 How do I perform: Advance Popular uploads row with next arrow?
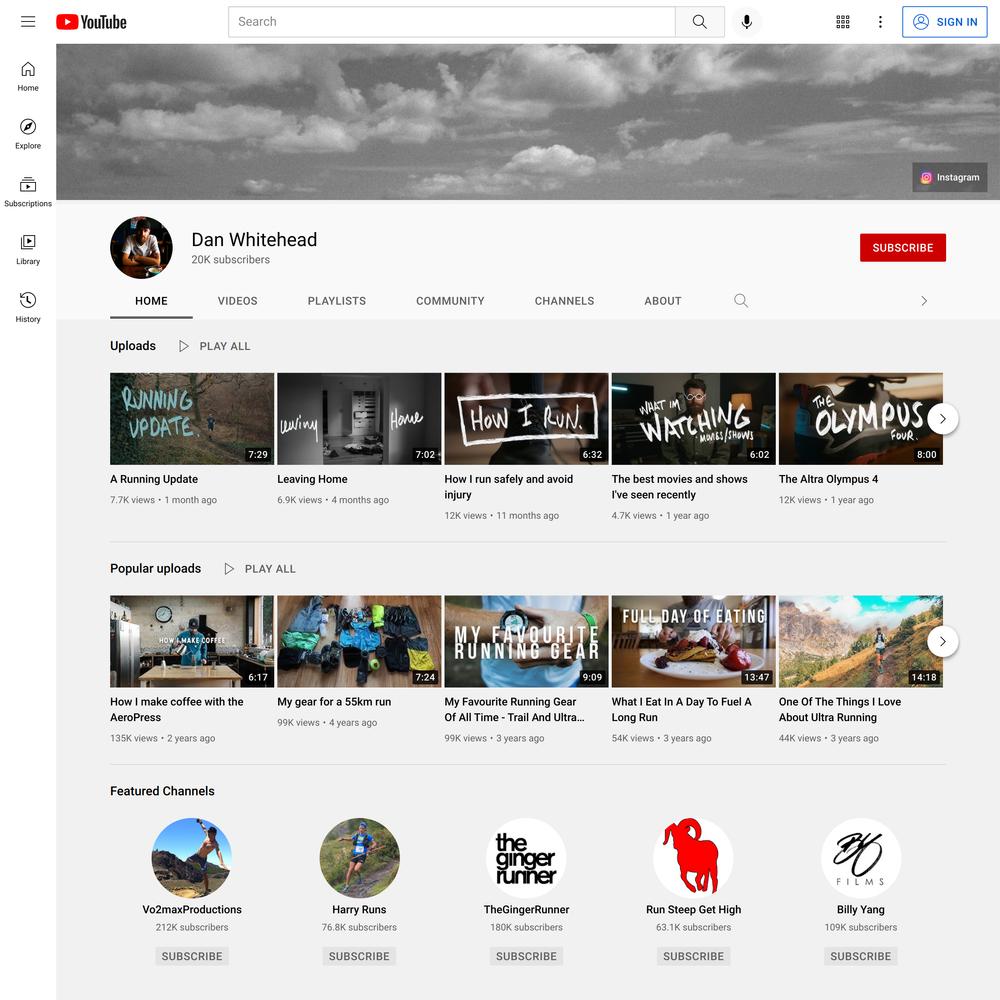tap(943, 642)
